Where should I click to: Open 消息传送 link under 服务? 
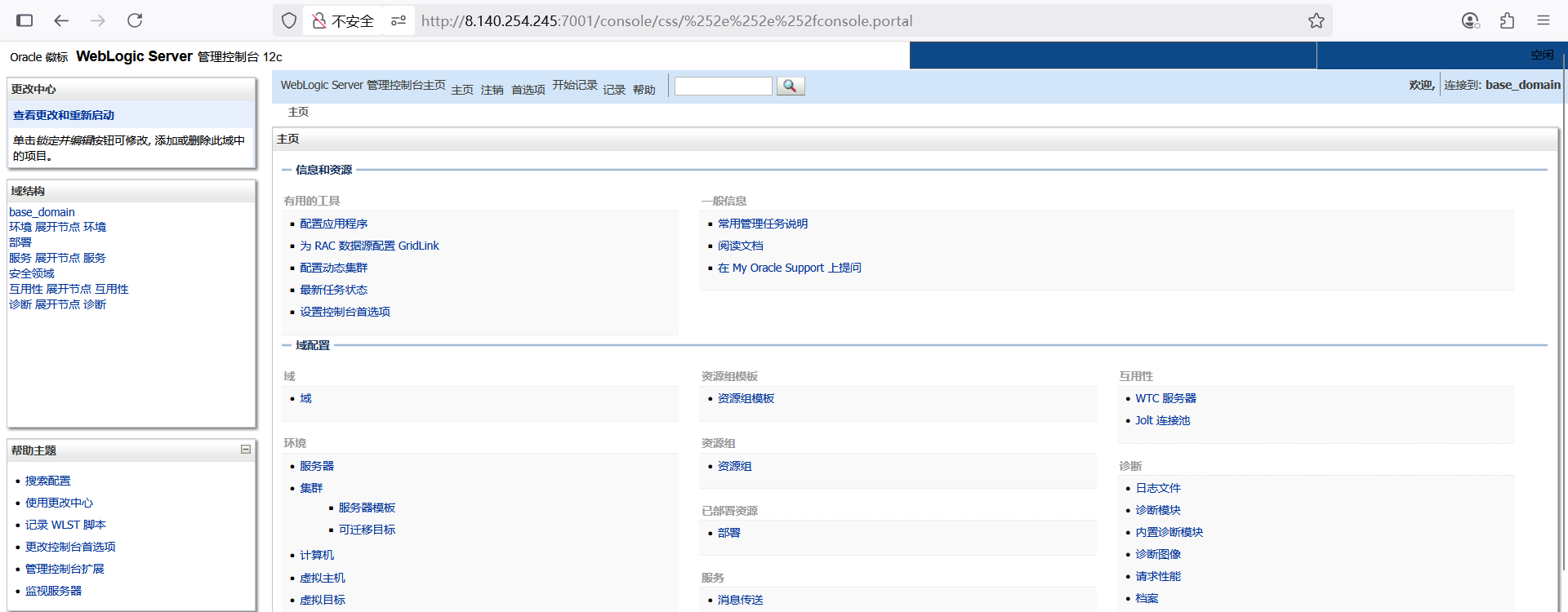pyautogui.click(x=741, y=600)
